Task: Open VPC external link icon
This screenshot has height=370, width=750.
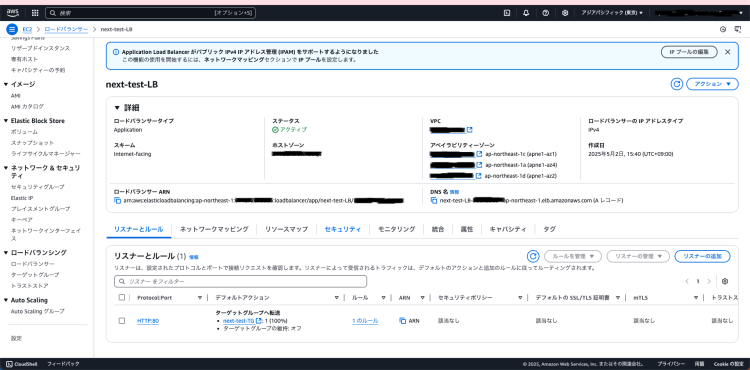Action: [x=470, y=130]
